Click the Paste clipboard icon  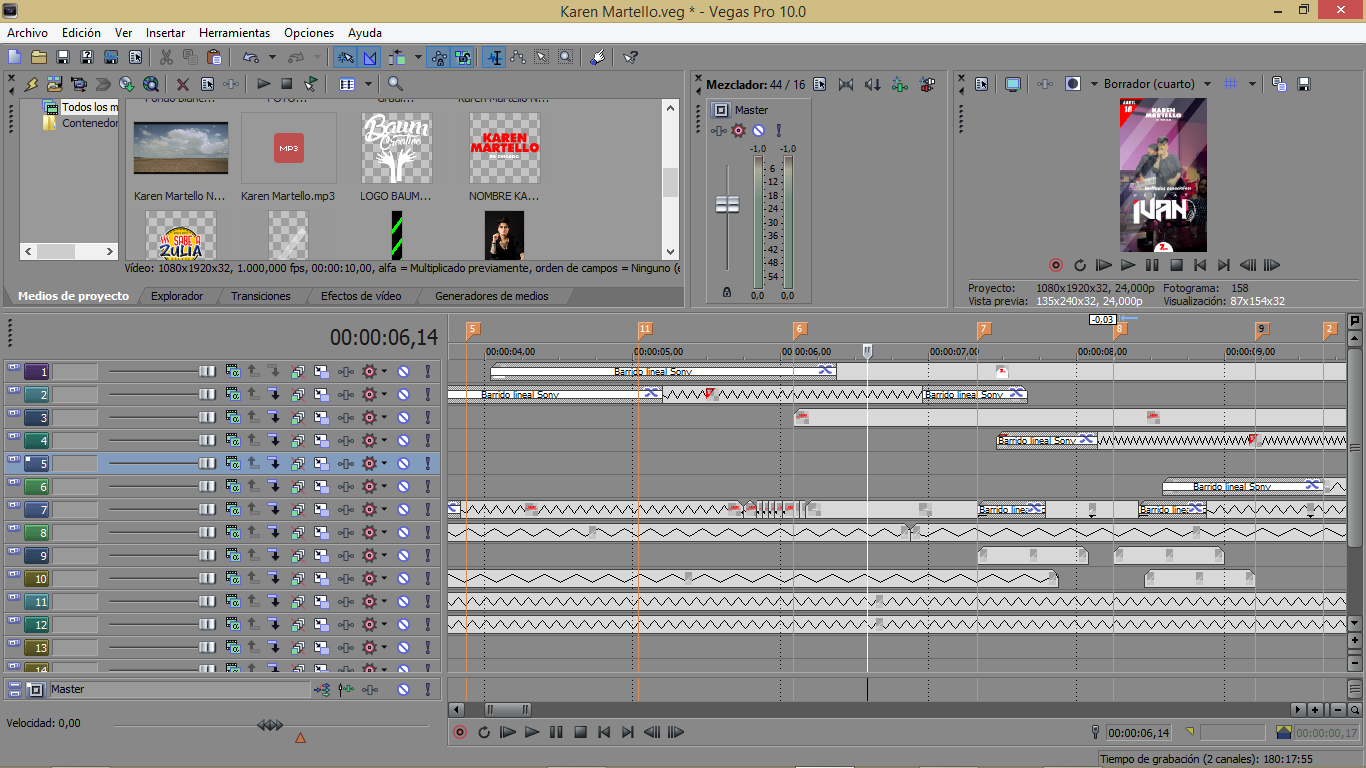(x=214, y=57)
